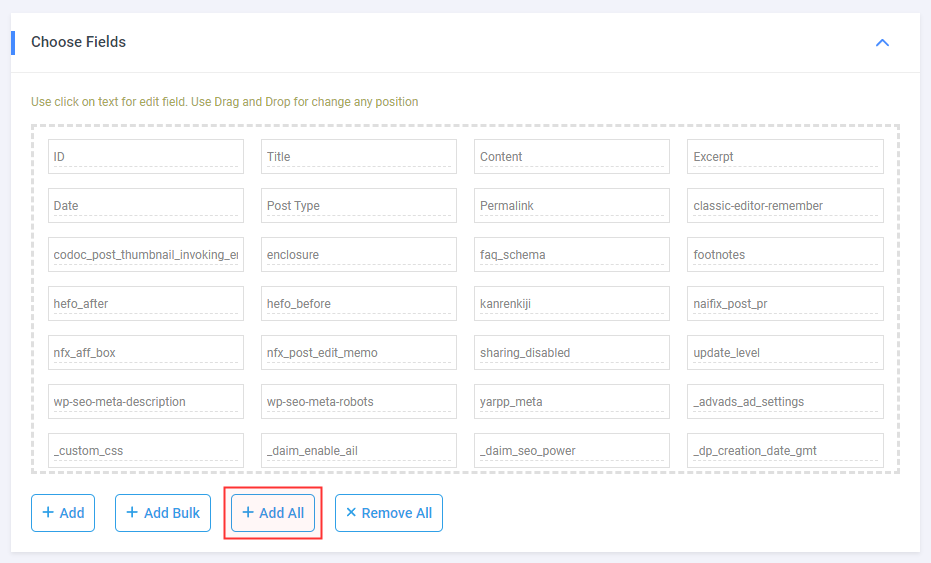Click the drag and drop instruction text
931x563 pixels.
pyautogui.click(x=224, y=102)
